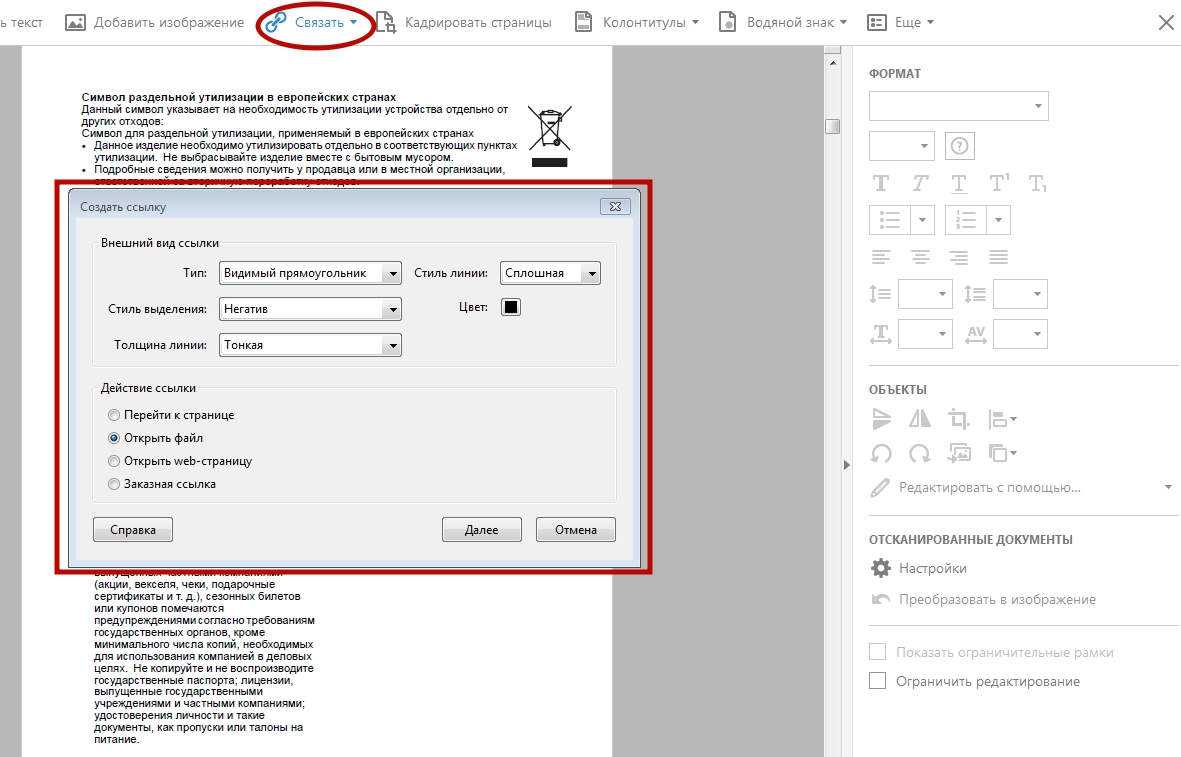Click the Настройки gear icon
1181x757 pixels.
(881, 568)
